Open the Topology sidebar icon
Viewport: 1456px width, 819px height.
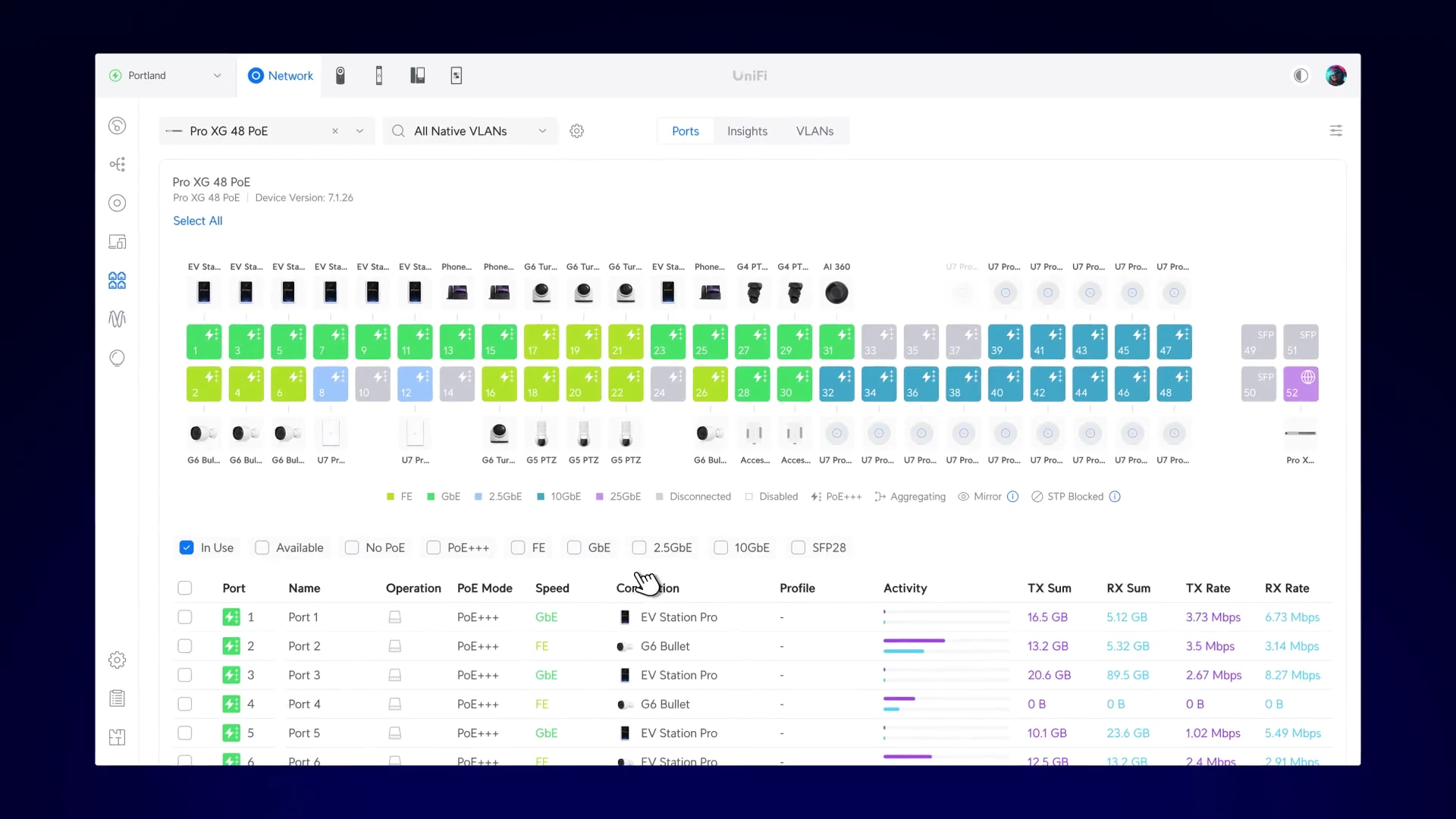pyautogui.click(x=117, y=165)
